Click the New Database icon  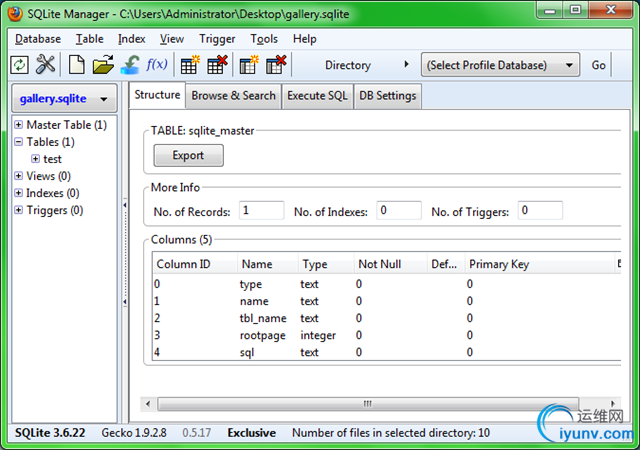pos(77,65)
